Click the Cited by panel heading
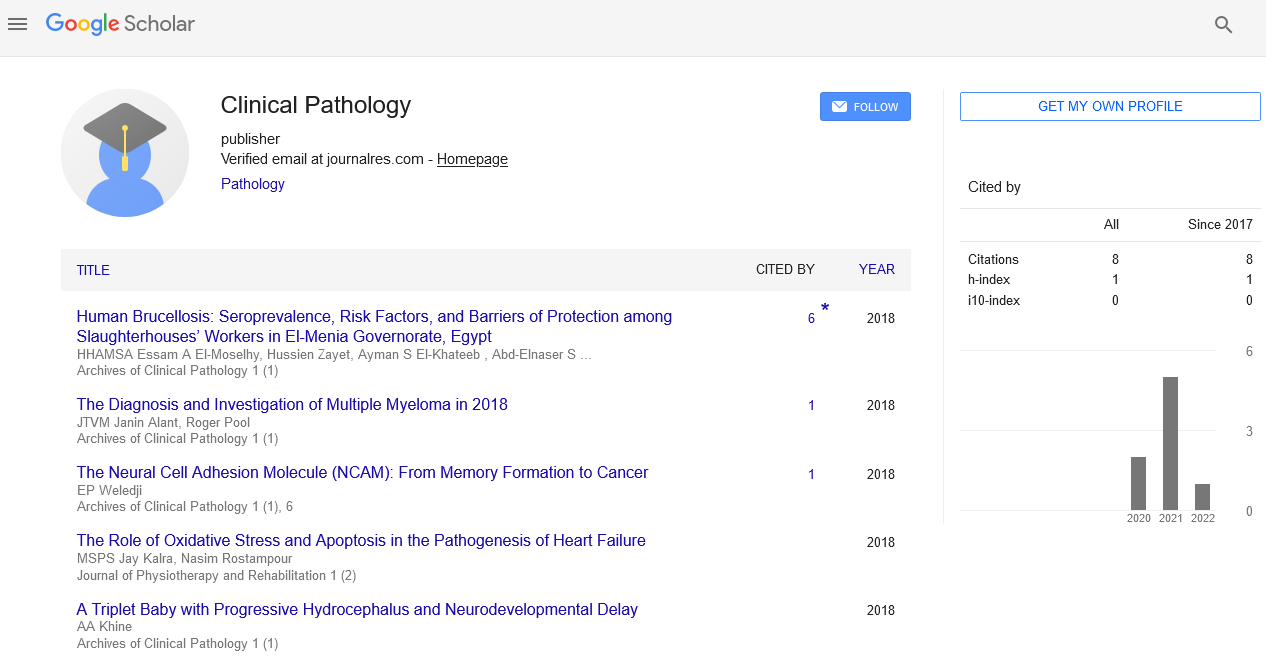The image size is (1266, 657). click(994, 187)
